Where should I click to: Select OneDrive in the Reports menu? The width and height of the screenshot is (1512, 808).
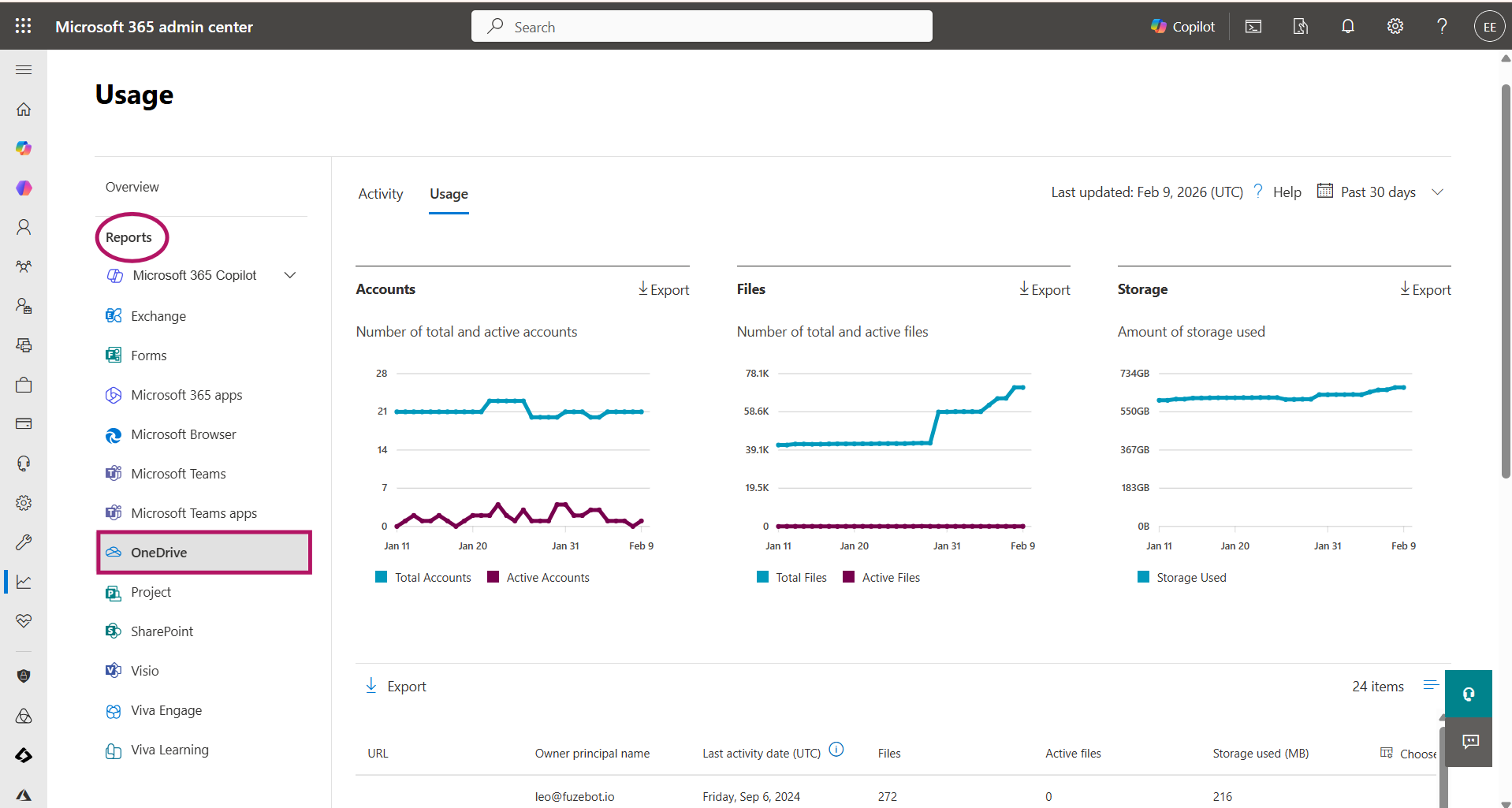(x=158, y=552)
